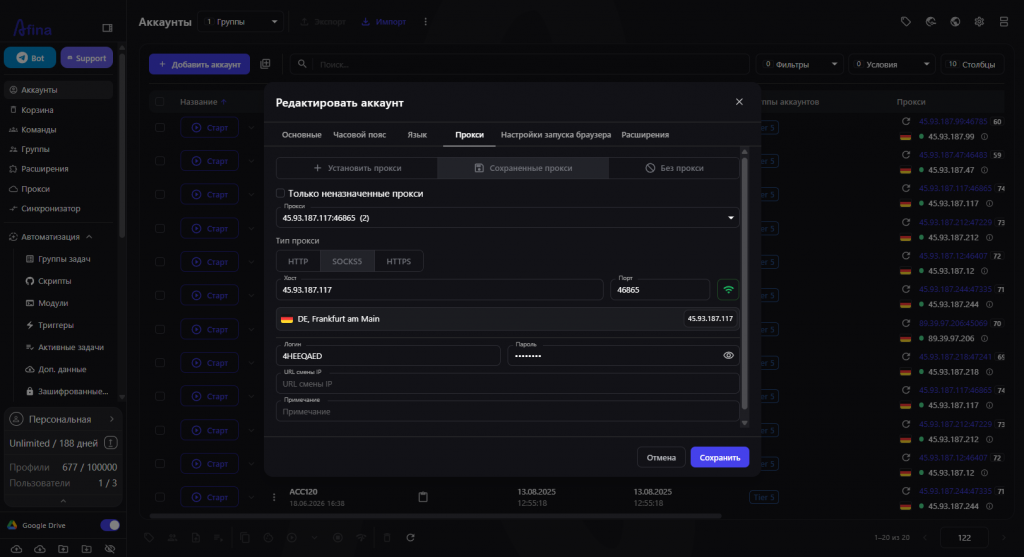Open Синхронизатор in the sidebar
The image size is (1024, 557).
pos(50,208)
